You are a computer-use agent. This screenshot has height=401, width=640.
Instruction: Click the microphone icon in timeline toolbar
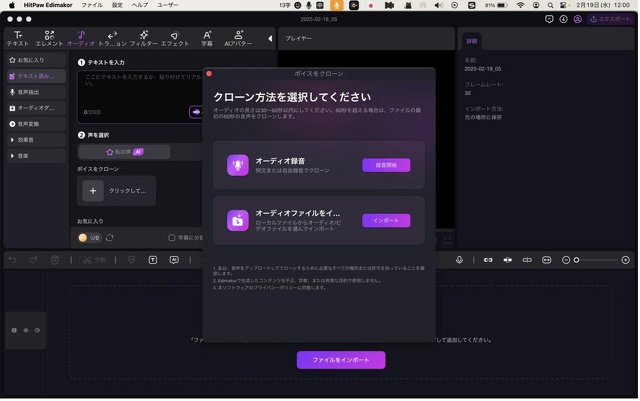point(459,259)
